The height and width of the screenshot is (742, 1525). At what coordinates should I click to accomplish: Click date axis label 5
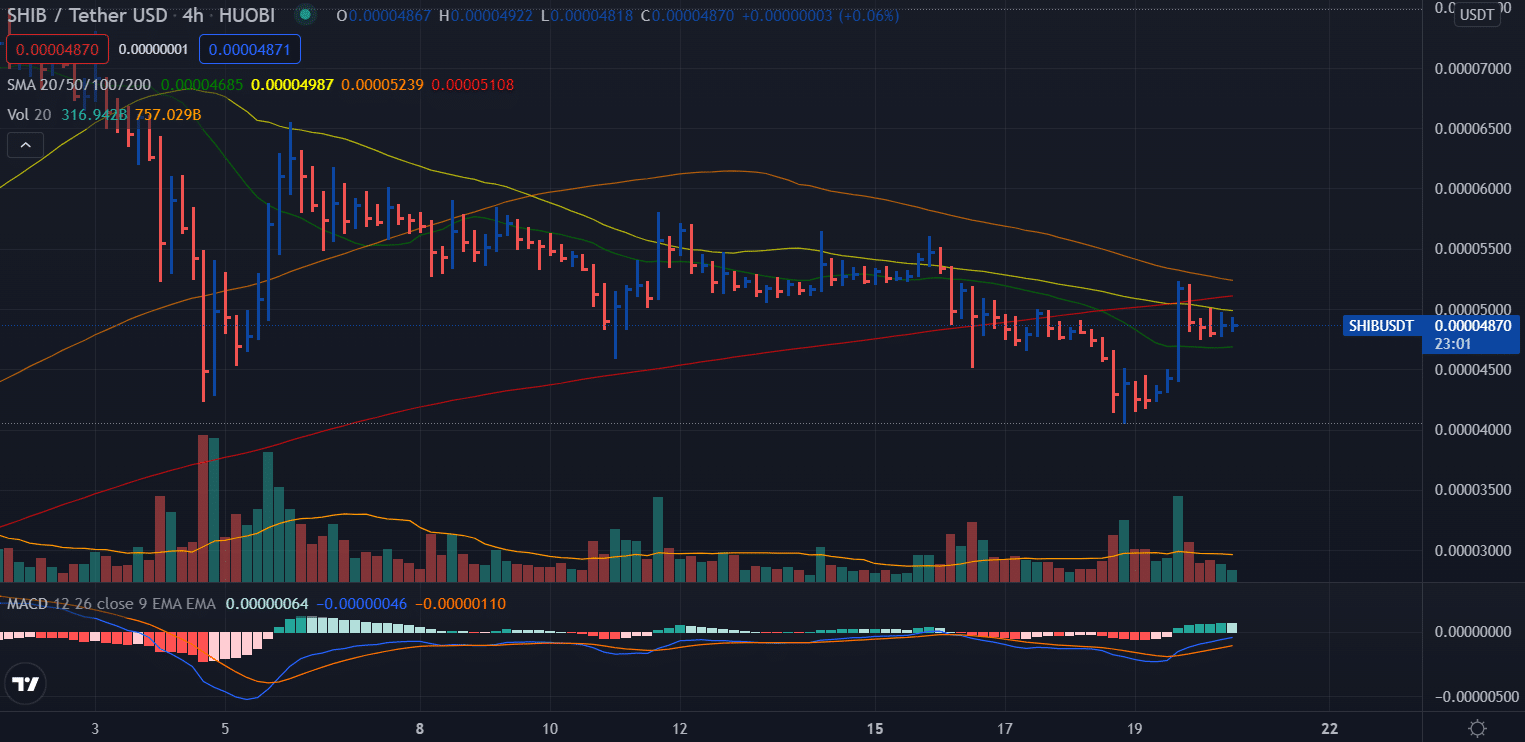[225, 728]
